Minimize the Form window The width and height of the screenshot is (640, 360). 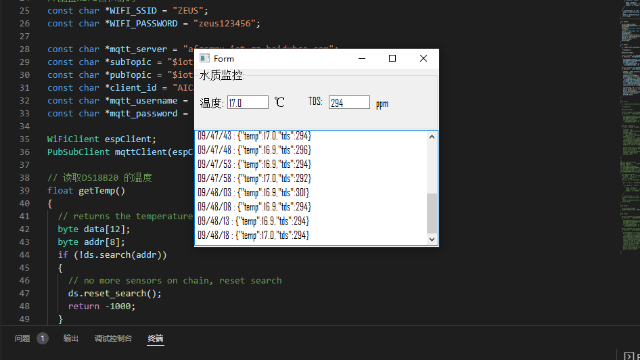[362, 58]
